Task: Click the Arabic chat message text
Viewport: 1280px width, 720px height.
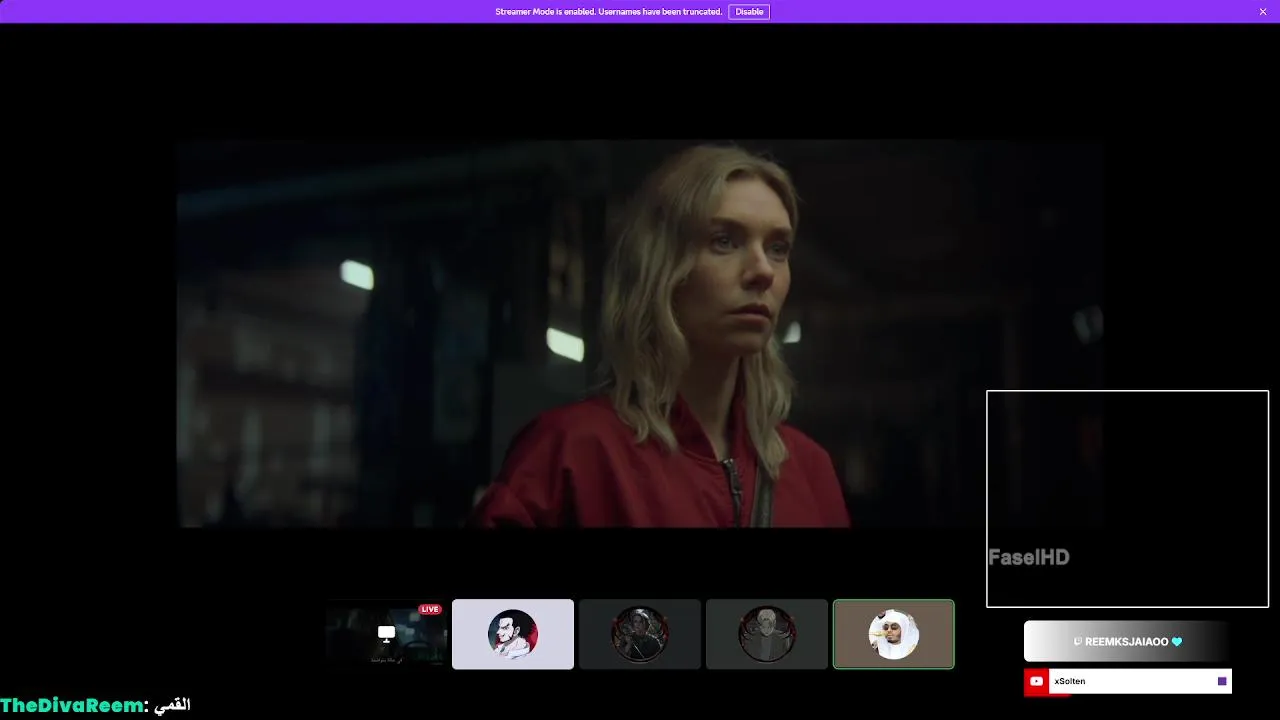Action: (172, 705)
